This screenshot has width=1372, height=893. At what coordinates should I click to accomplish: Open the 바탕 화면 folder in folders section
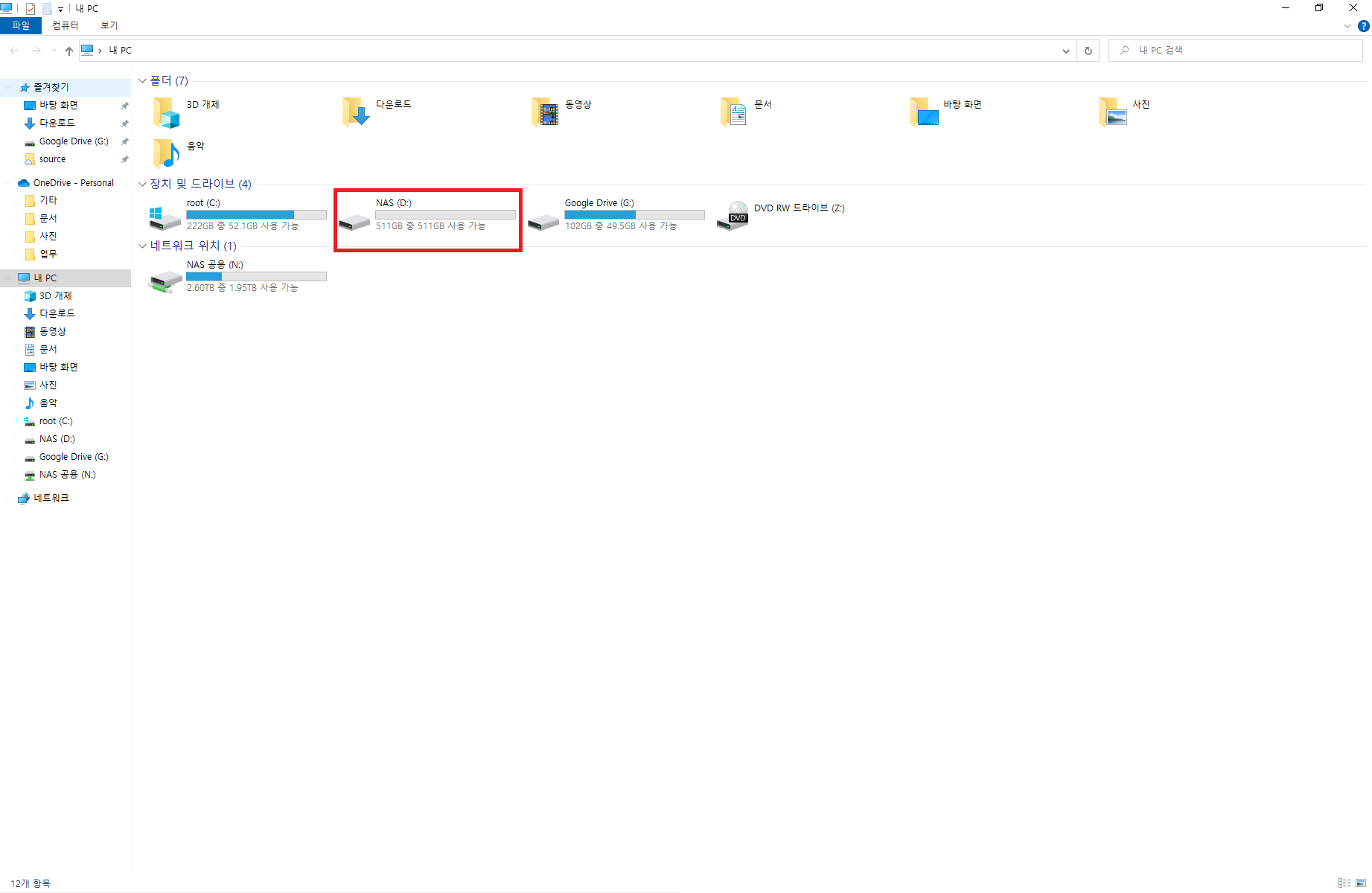click(923, 112)
